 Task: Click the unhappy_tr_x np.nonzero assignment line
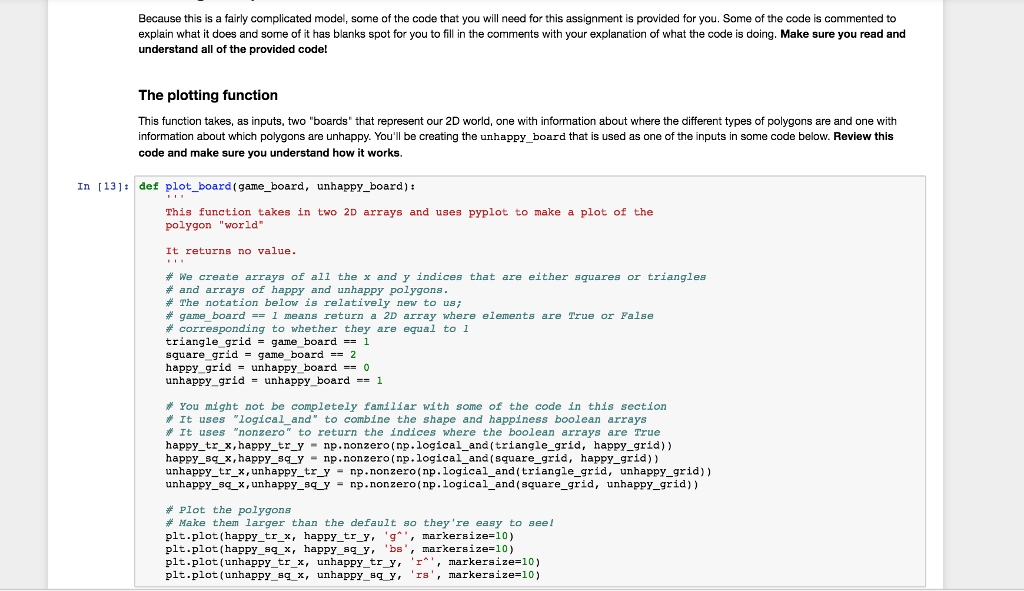pyautogui.click(x=438, y=471)
